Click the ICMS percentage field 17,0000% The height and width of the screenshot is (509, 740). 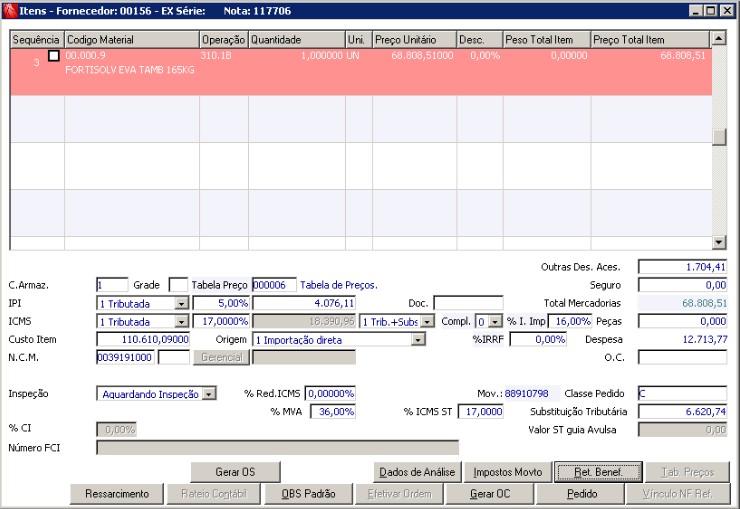click(221, 322)
